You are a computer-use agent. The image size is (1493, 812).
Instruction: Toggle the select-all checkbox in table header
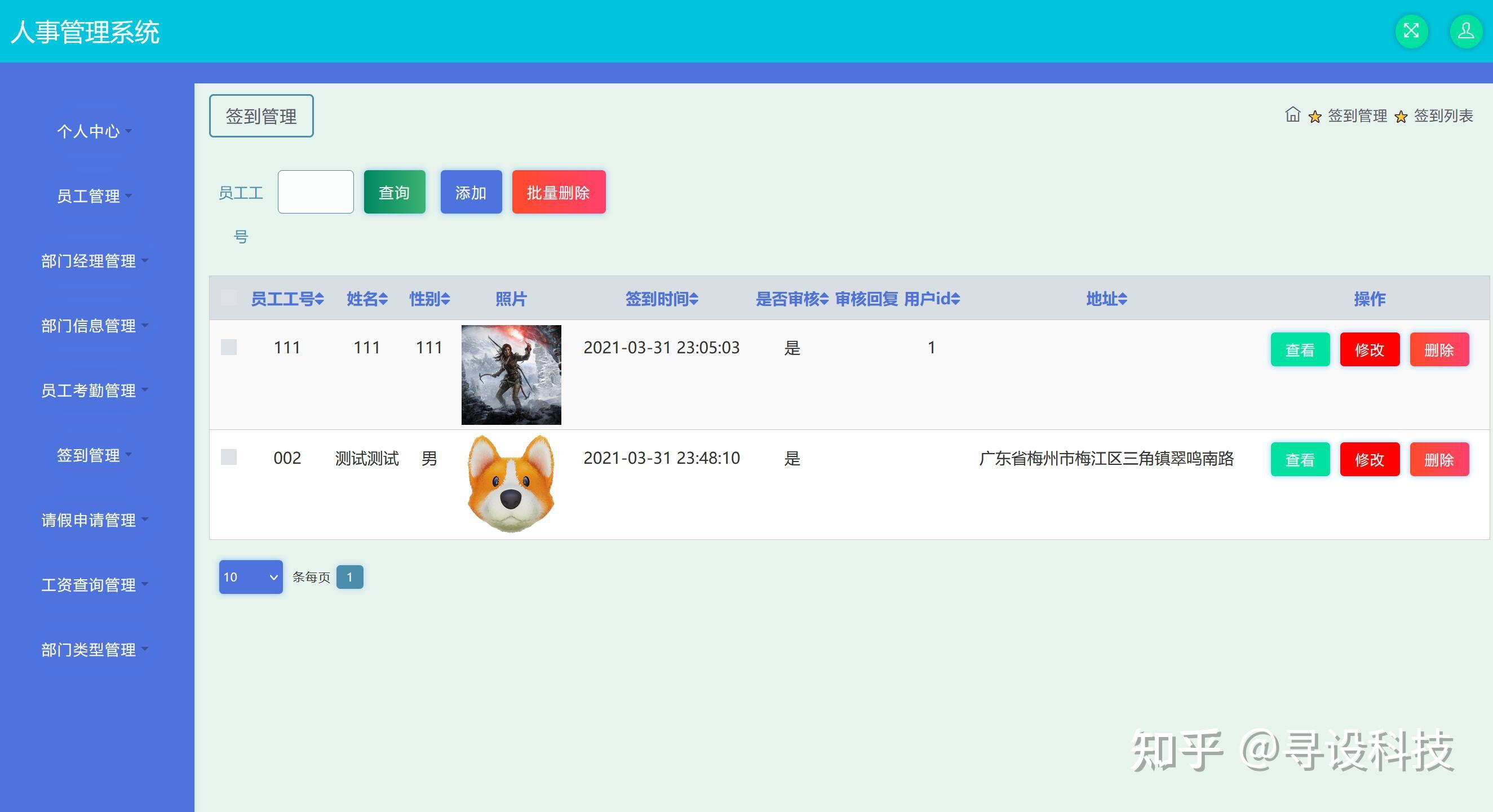click(x=229, y=299)
